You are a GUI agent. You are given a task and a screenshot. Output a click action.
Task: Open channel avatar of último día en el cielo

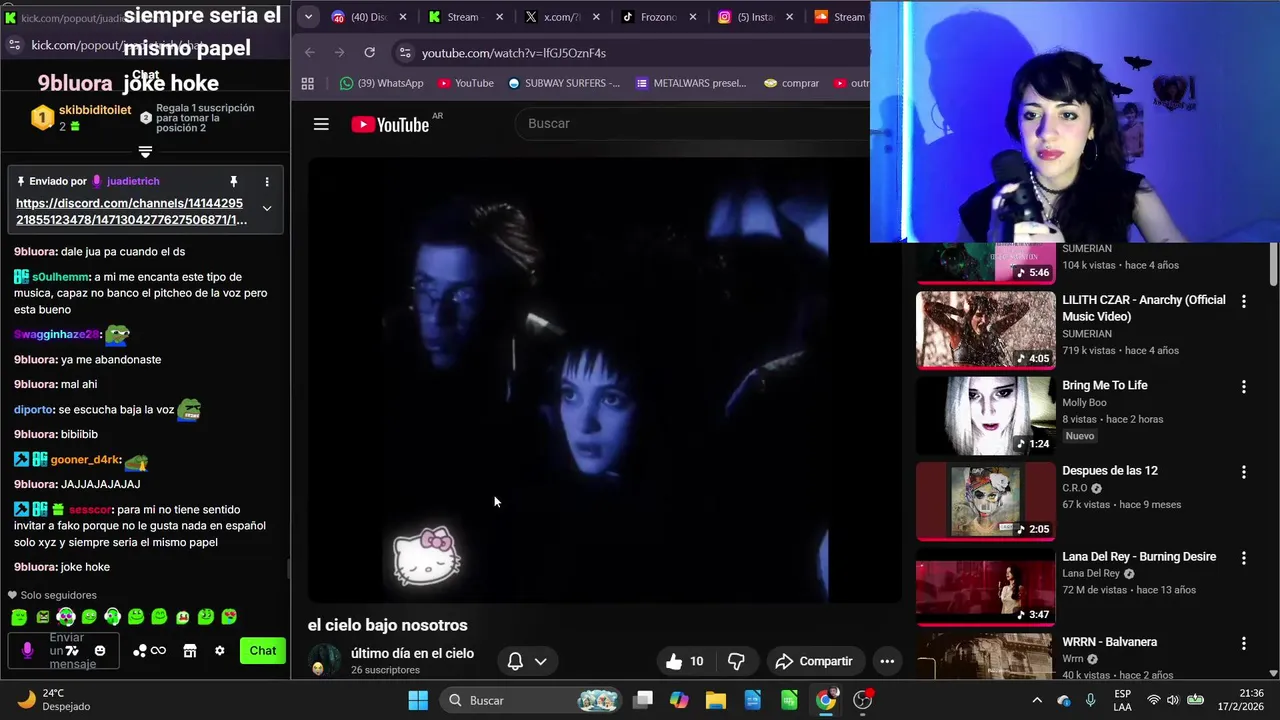tap(324, 660)
